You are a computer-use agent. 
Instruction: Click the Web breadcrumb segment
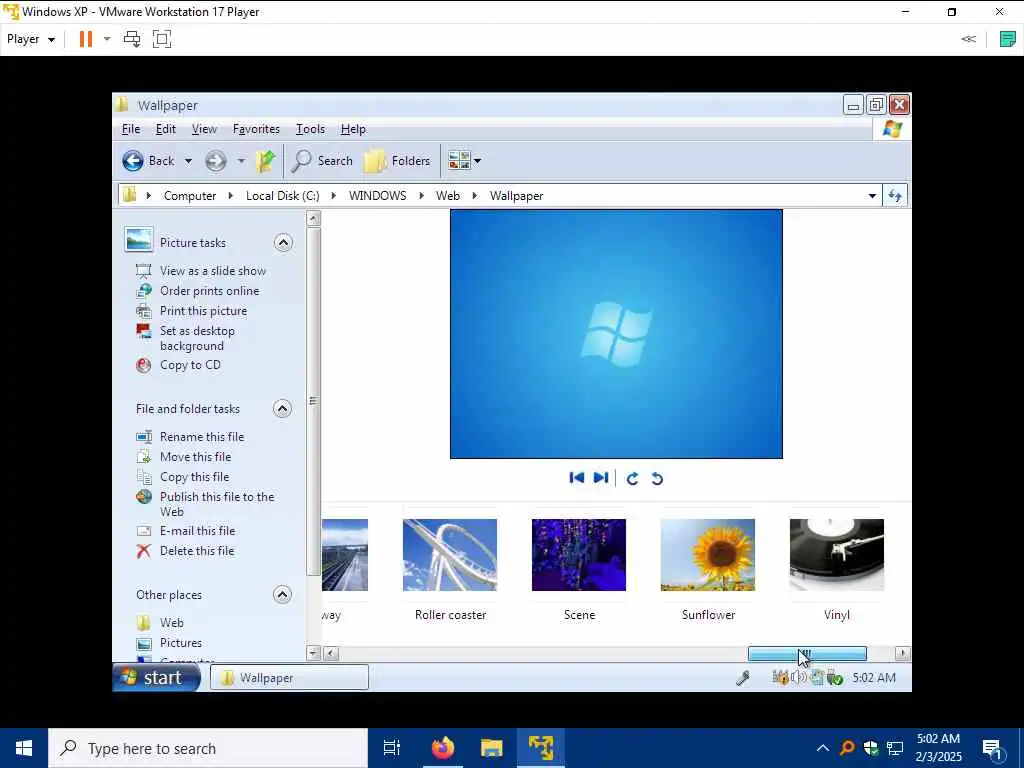coord(448,196)
